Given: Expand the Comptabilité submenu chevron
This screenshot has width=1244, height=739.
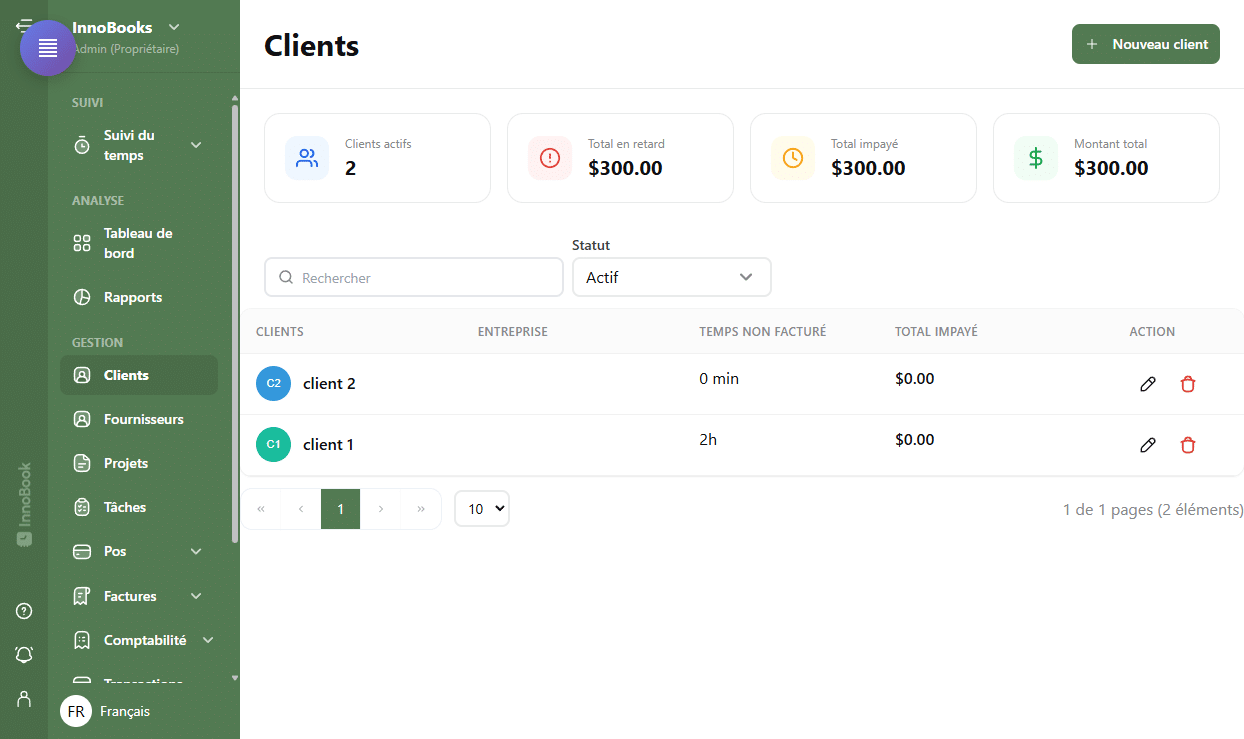Looking at the screenshot, I should pyautogui.click(x=208, y=640).
